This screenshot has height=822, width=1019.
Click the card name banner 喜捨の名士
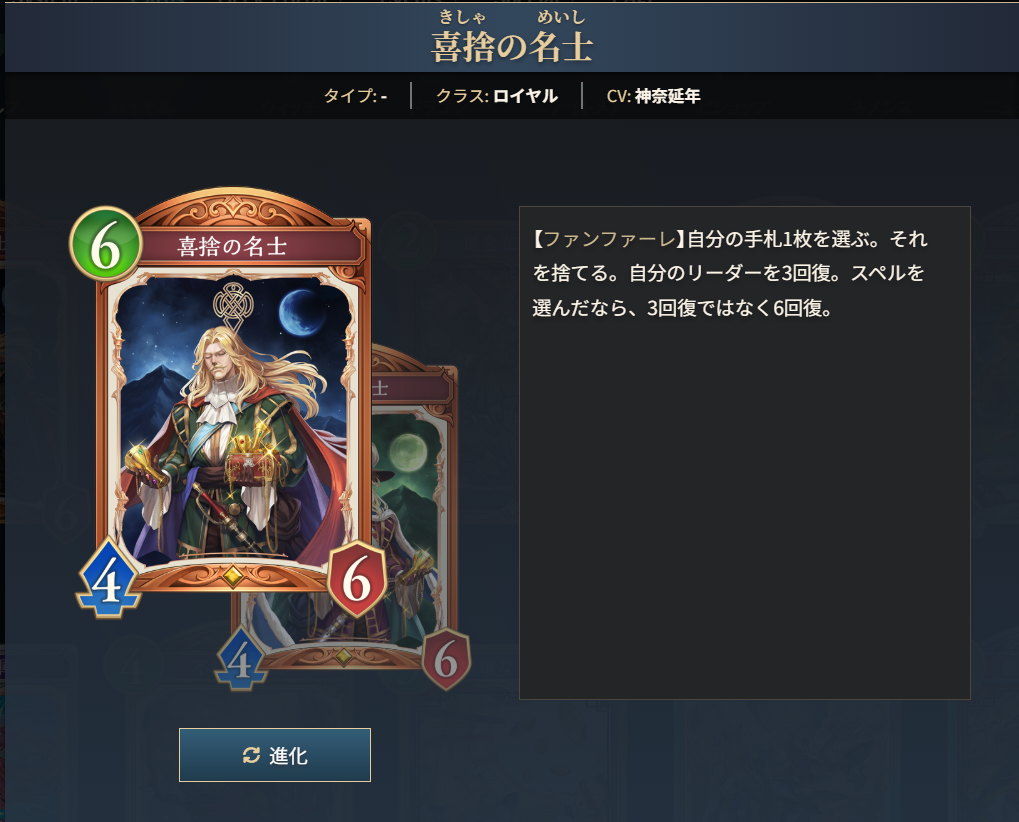click(233, 246)
